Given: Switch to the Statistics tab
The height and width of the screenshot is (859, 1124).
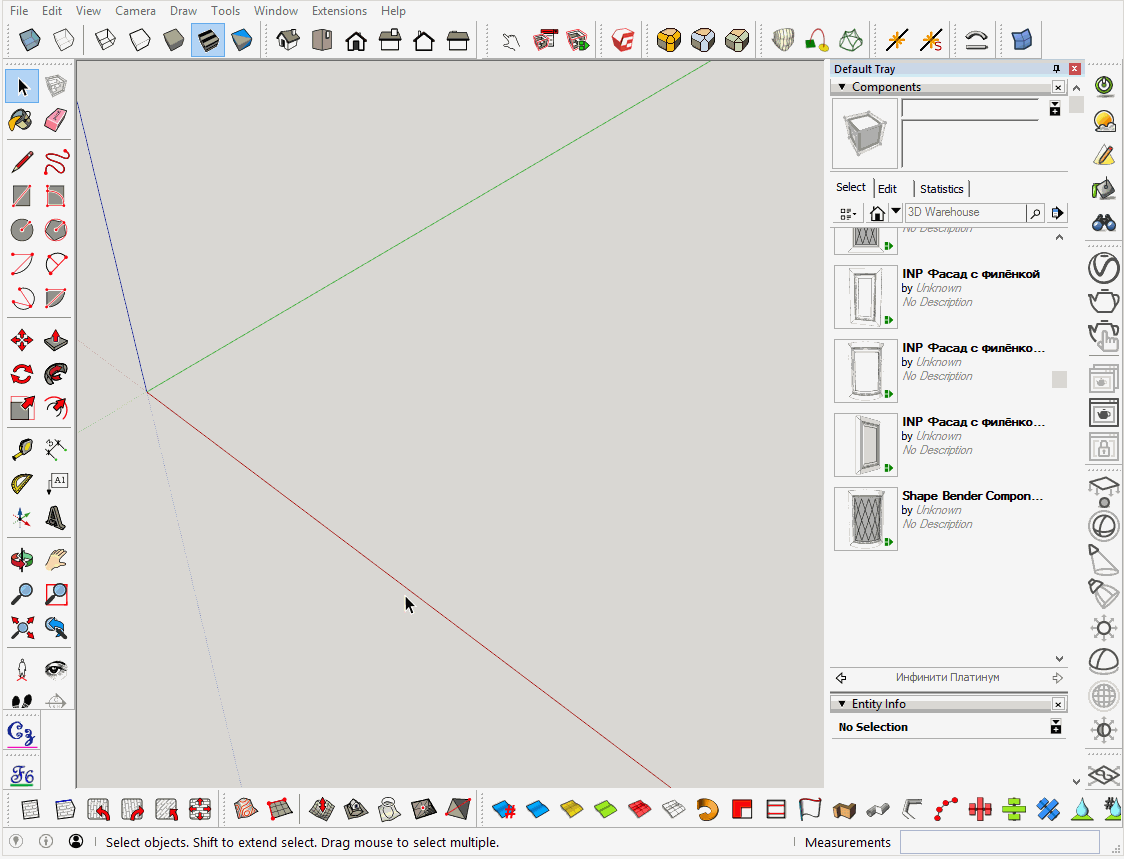Looking at the screenshot, I should click(941, 189).
